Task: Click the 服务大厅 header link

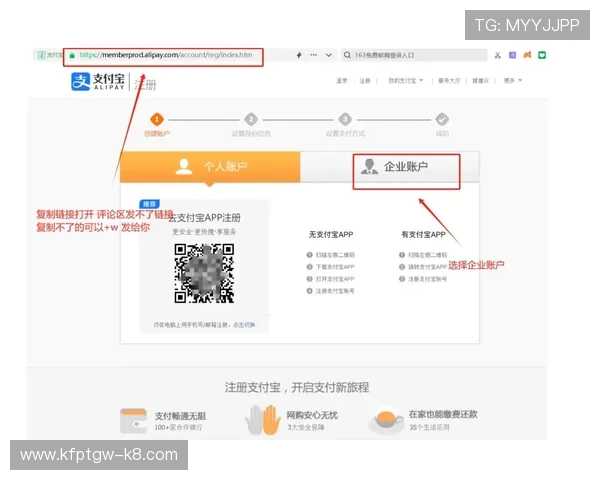Action: pos(449,81)
